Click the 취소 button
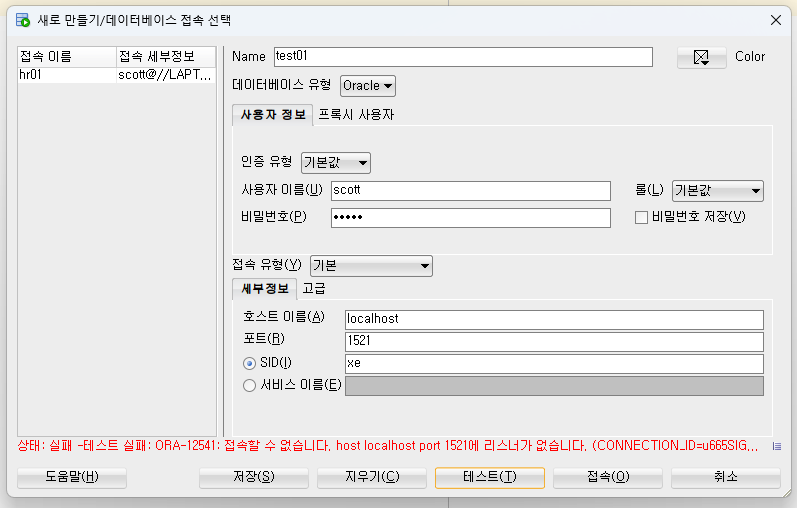797x508 pixels. tap(725, 477)
